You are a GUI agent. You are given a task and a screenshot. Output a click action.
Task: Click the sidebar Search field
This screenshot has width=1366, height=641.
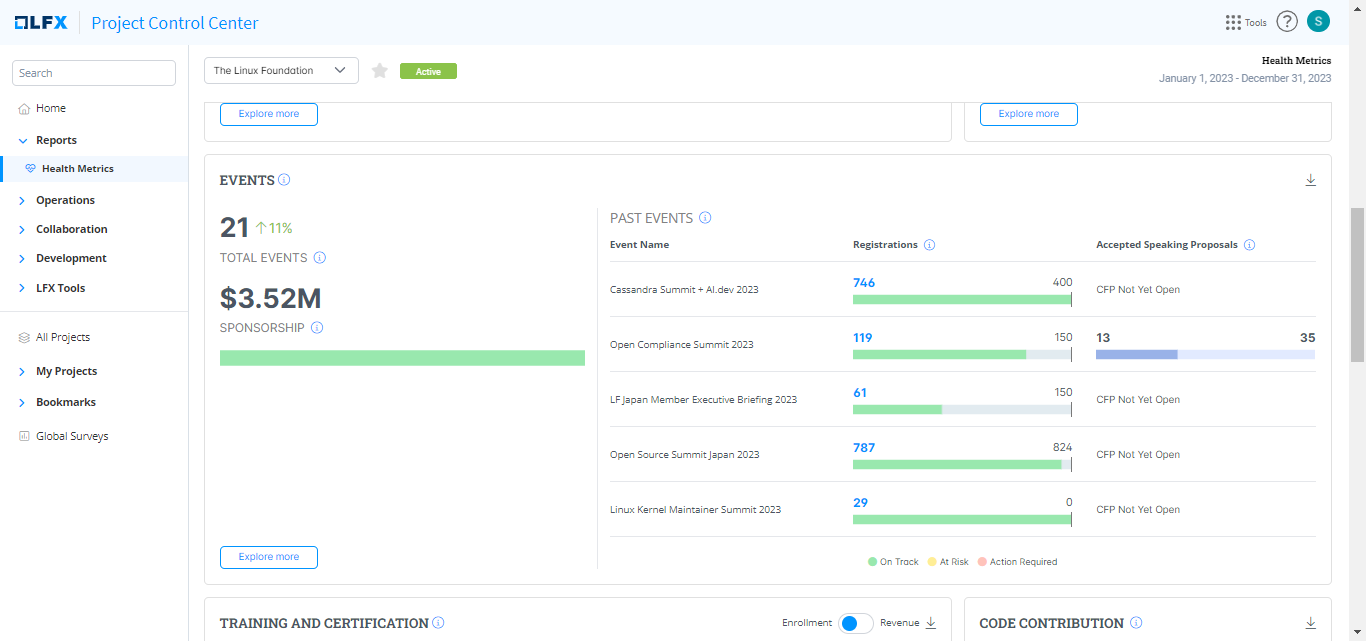(94, 73)
